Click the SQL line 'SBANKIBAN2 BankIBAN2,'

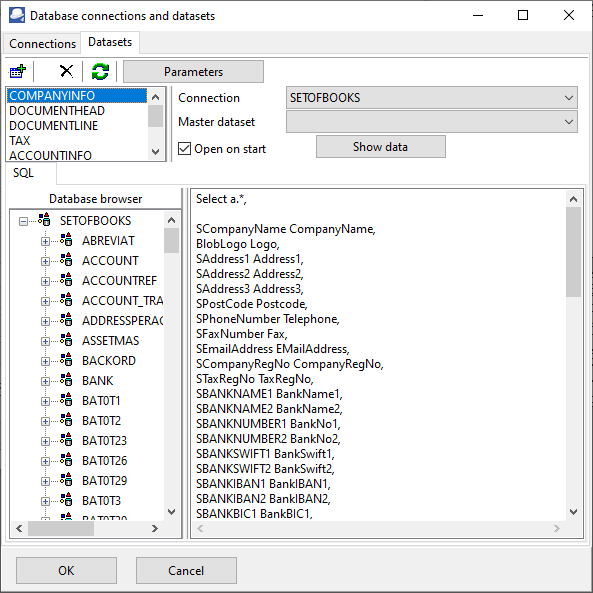coord(263,499)
